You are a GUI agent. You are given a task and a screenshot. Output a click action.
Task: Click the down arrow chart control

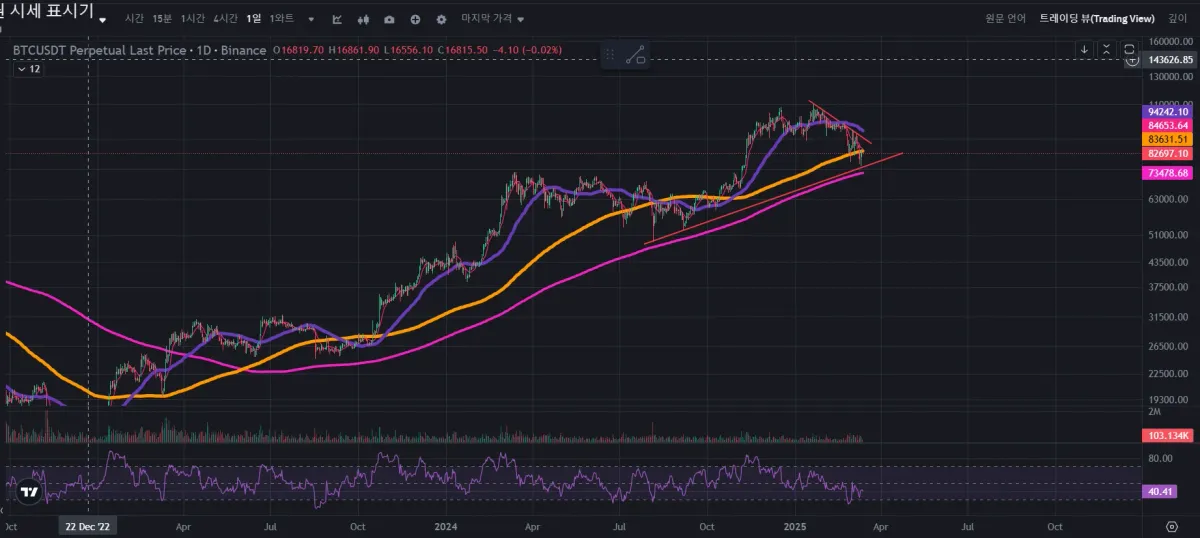coord(1084,49)
